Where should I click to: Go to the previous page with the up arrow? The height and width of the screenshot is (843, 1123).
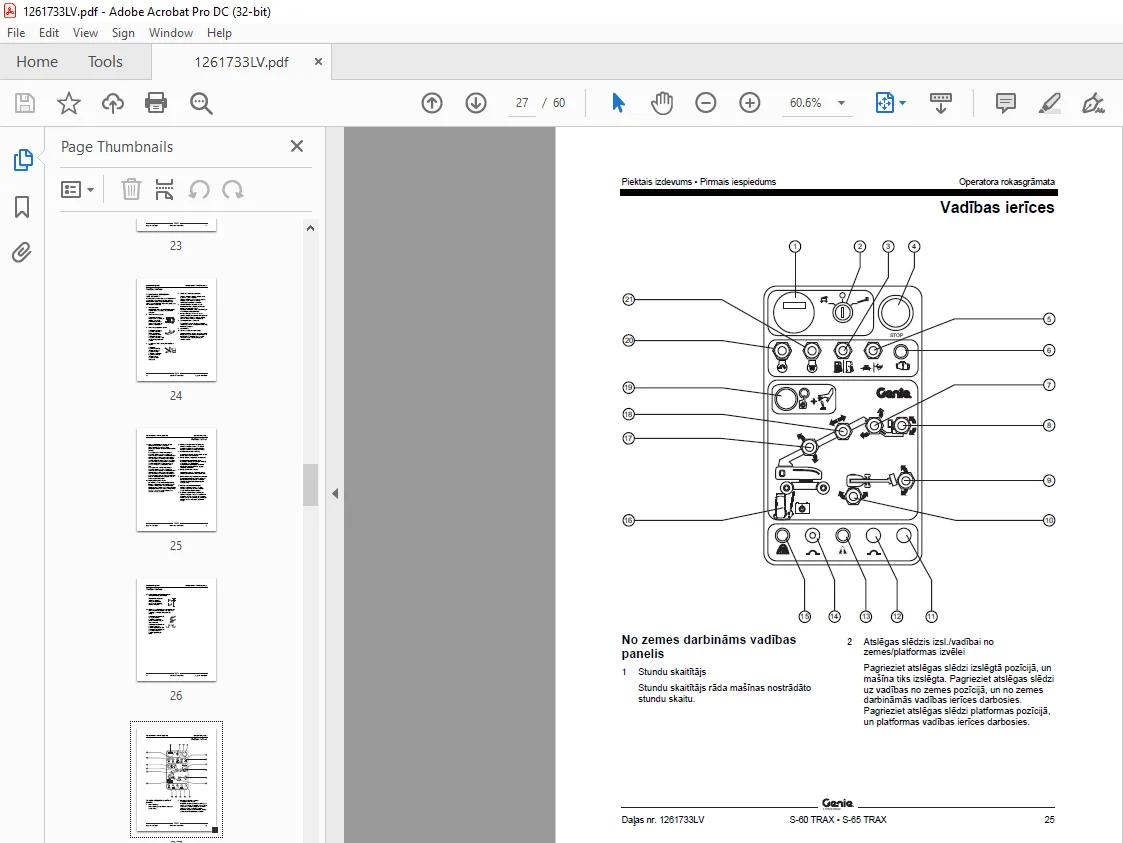(x=432, y=103)
